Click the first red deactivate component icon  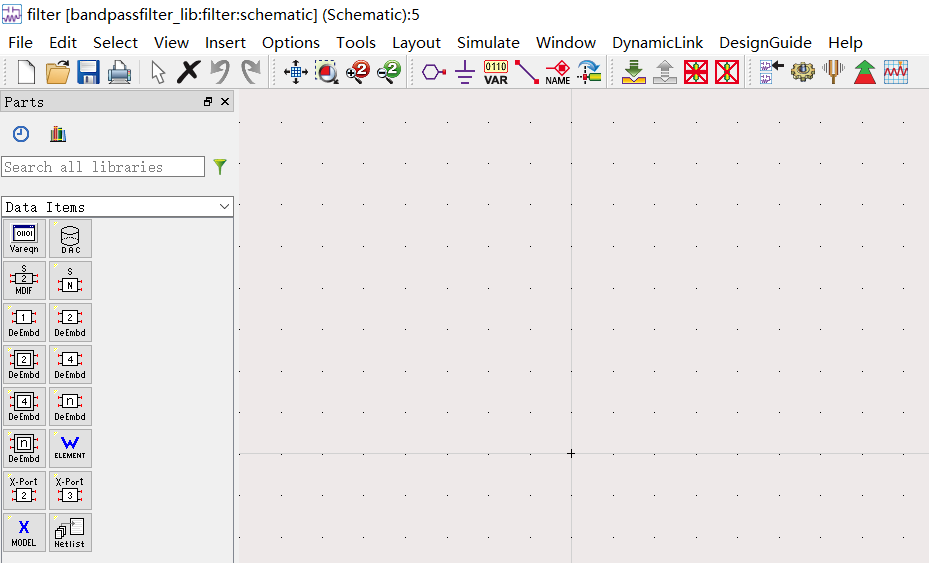coord(696,72)
